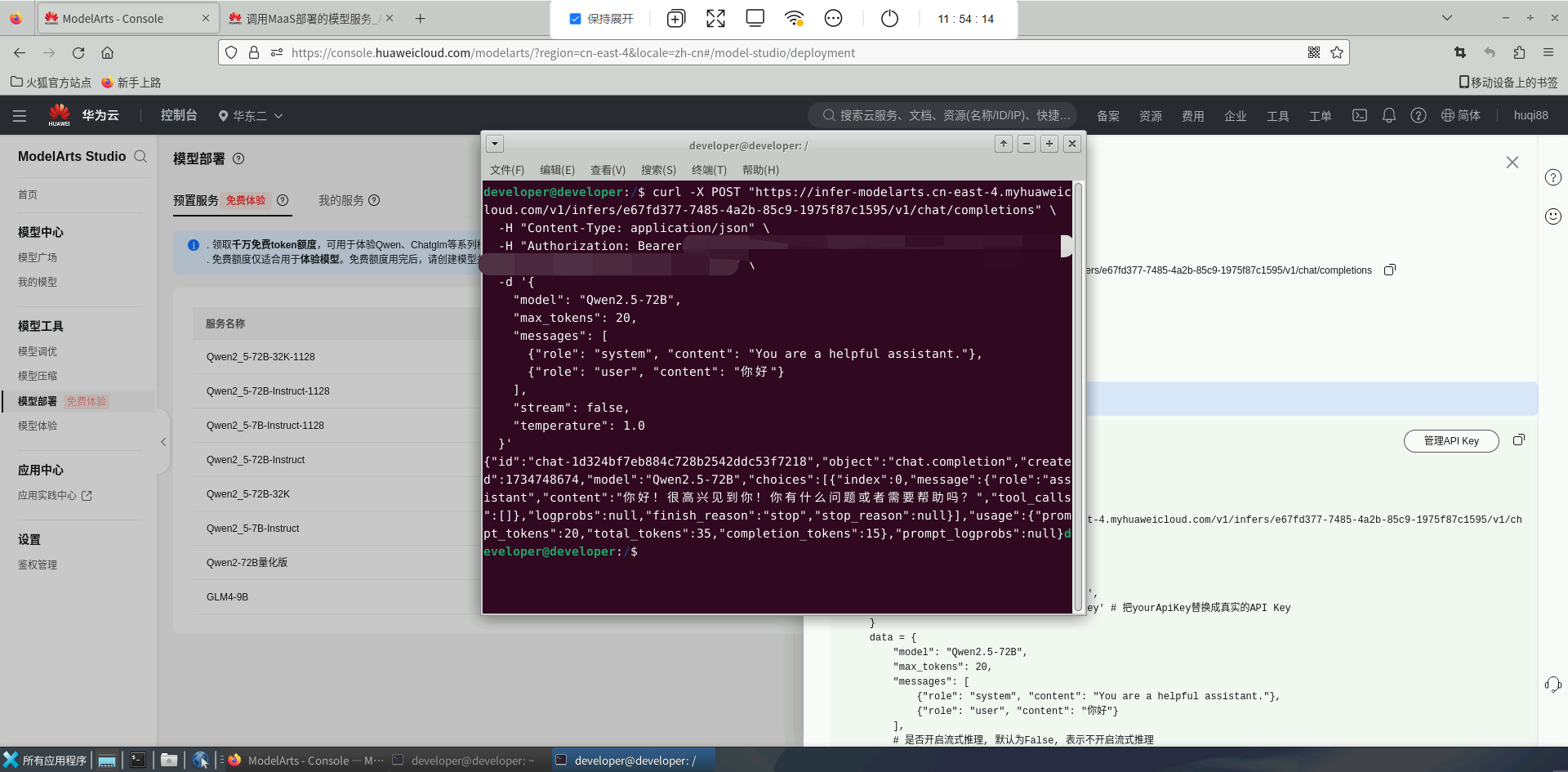Open 模型调优 in the sidebar
Image resolution: width=1568 pixels, height=772 pixels.
[38, 351]
